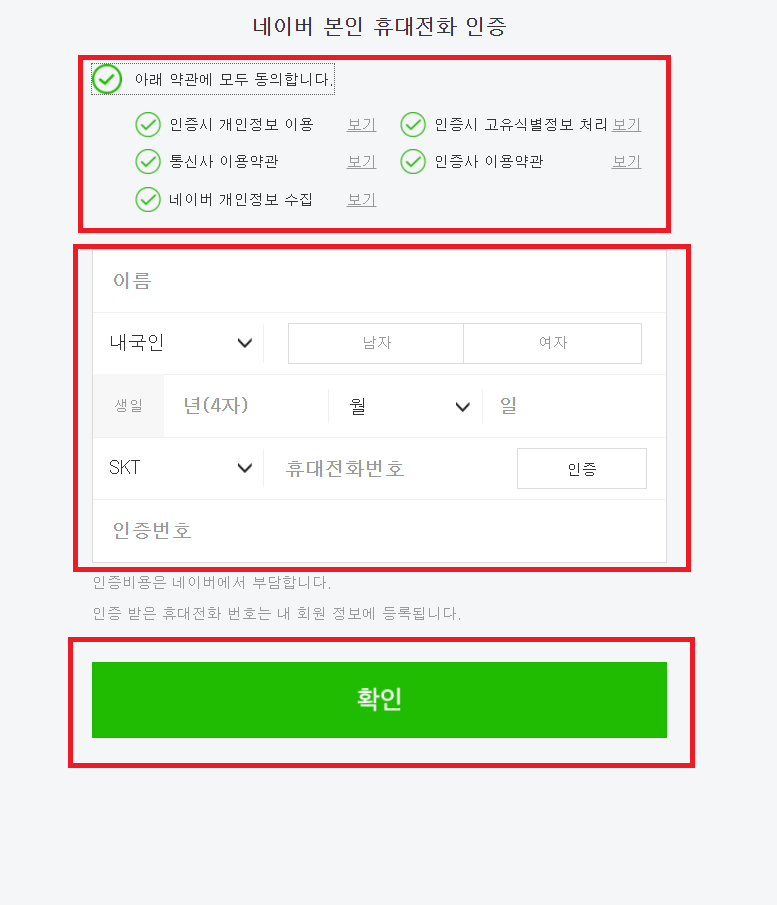View 통신사 이용약관 terms via 보기
Viewport: 777px width, 905px height.
click(x=361, y=162)
